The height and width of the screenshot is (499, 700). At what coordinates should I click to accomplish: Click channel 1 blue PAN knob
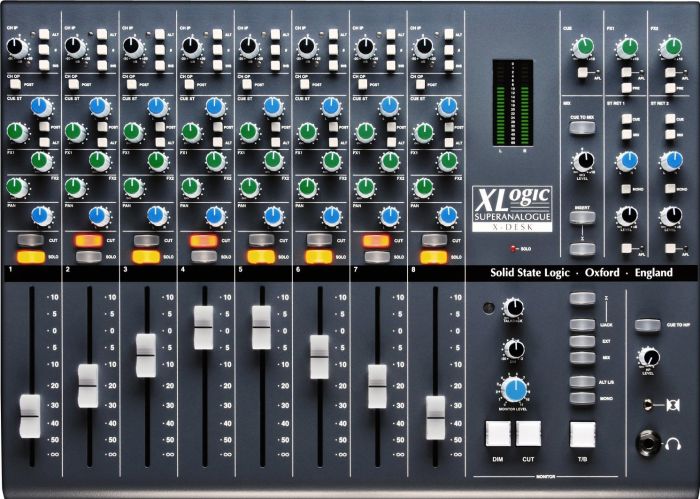(x=42, y=216)
